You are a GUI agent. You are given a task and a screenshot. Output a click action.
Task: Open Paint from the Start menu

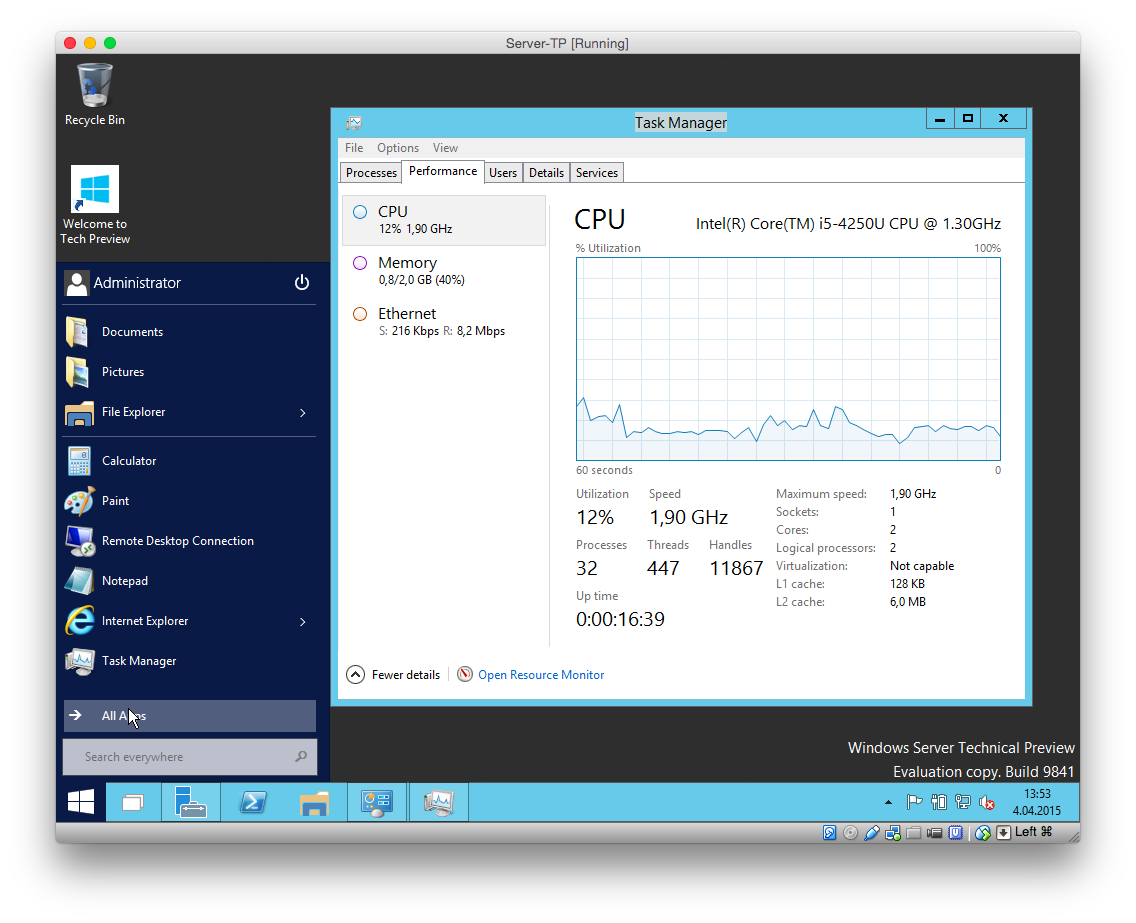point(115,501)
